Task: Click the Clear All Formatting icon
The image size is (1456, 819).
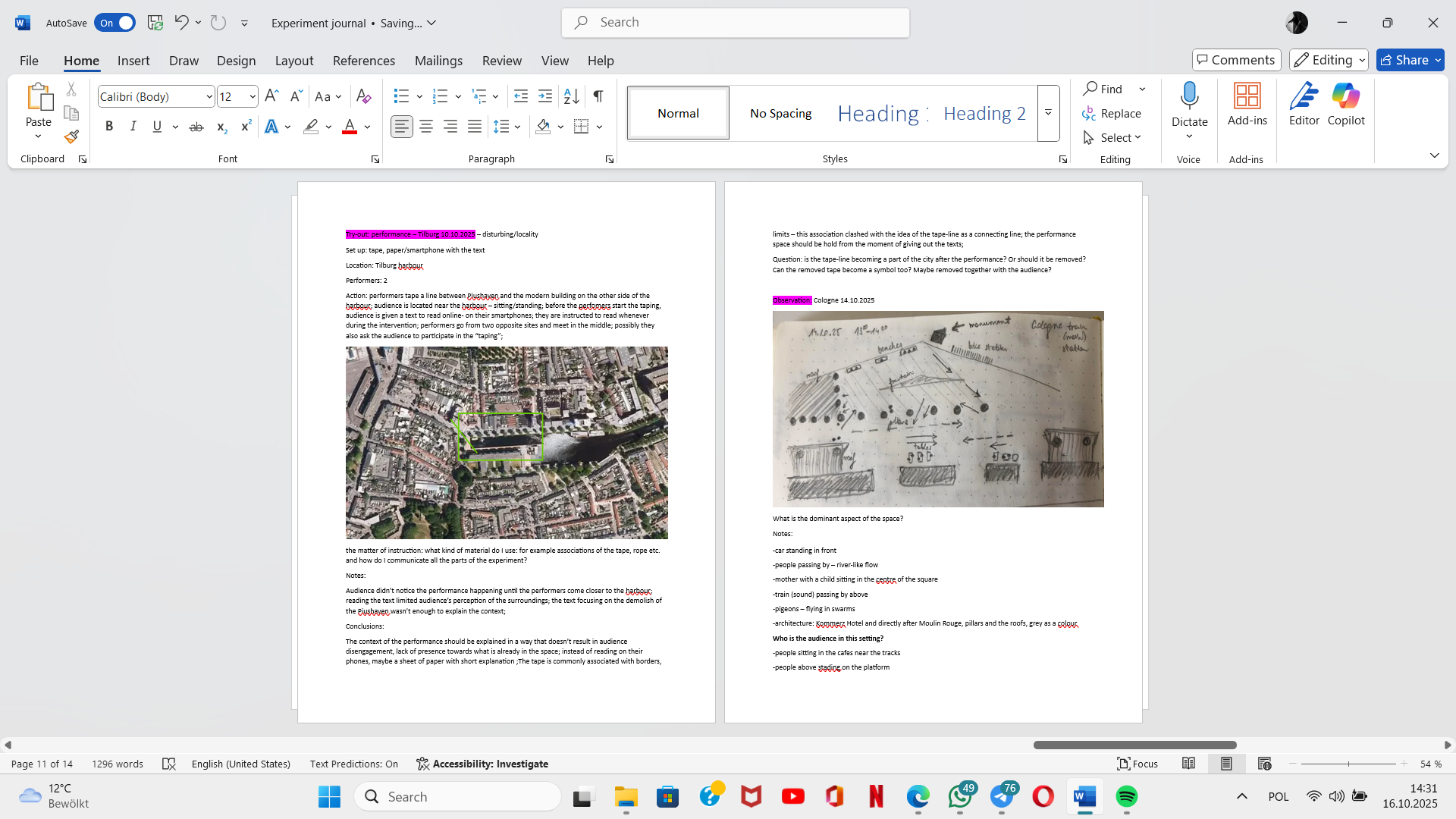Action: (x=363, y=96)
